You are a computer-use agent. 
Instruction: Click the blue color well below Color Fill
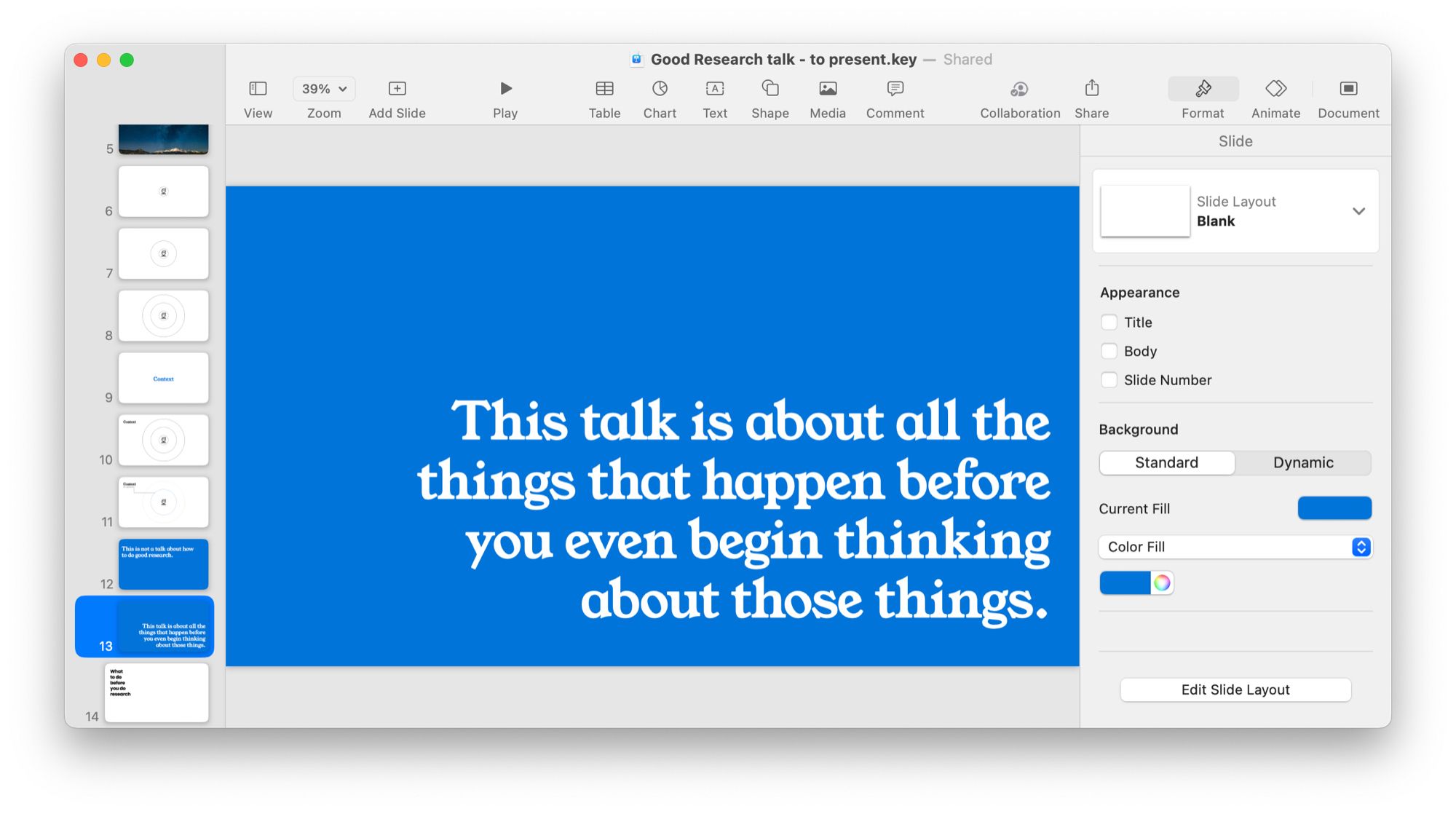(1125, 582)
